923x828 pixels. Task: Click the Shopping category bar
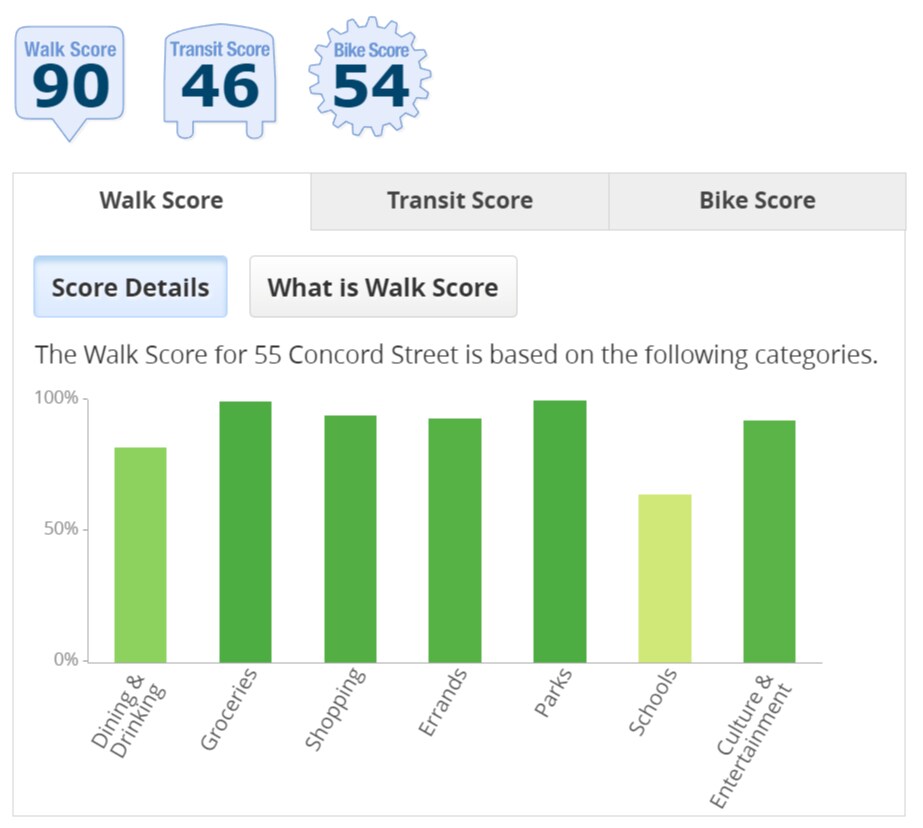[x=350, y=539]
